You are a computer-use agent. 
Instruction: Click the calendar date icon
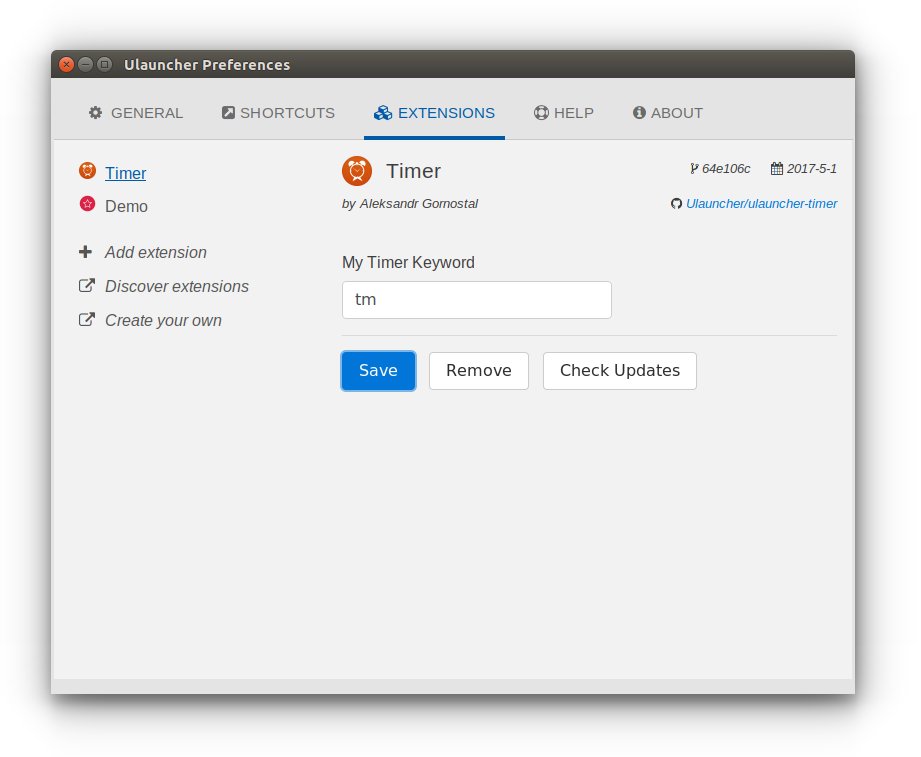777,169
